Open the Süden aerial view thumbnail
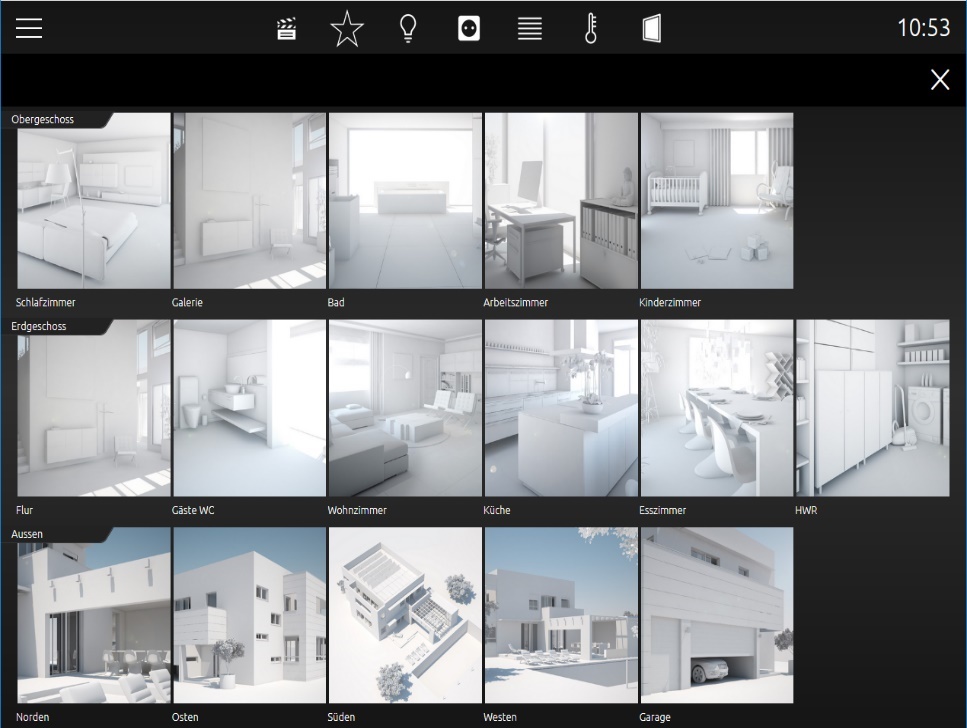Viewport: 967px width, 728px height. (405, 615)
